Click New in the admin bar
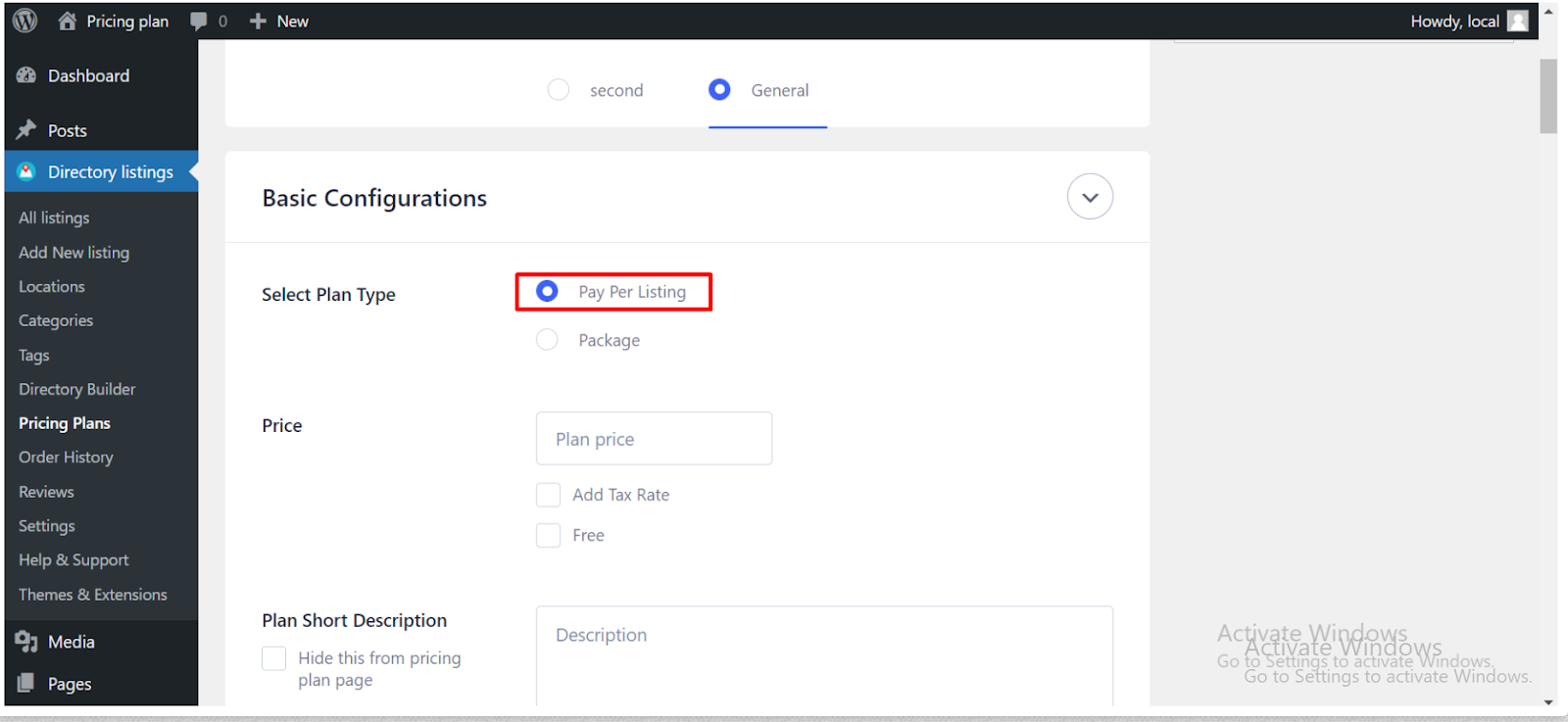The height and width of the screenshot is (722, 1568). pos(292,22)
